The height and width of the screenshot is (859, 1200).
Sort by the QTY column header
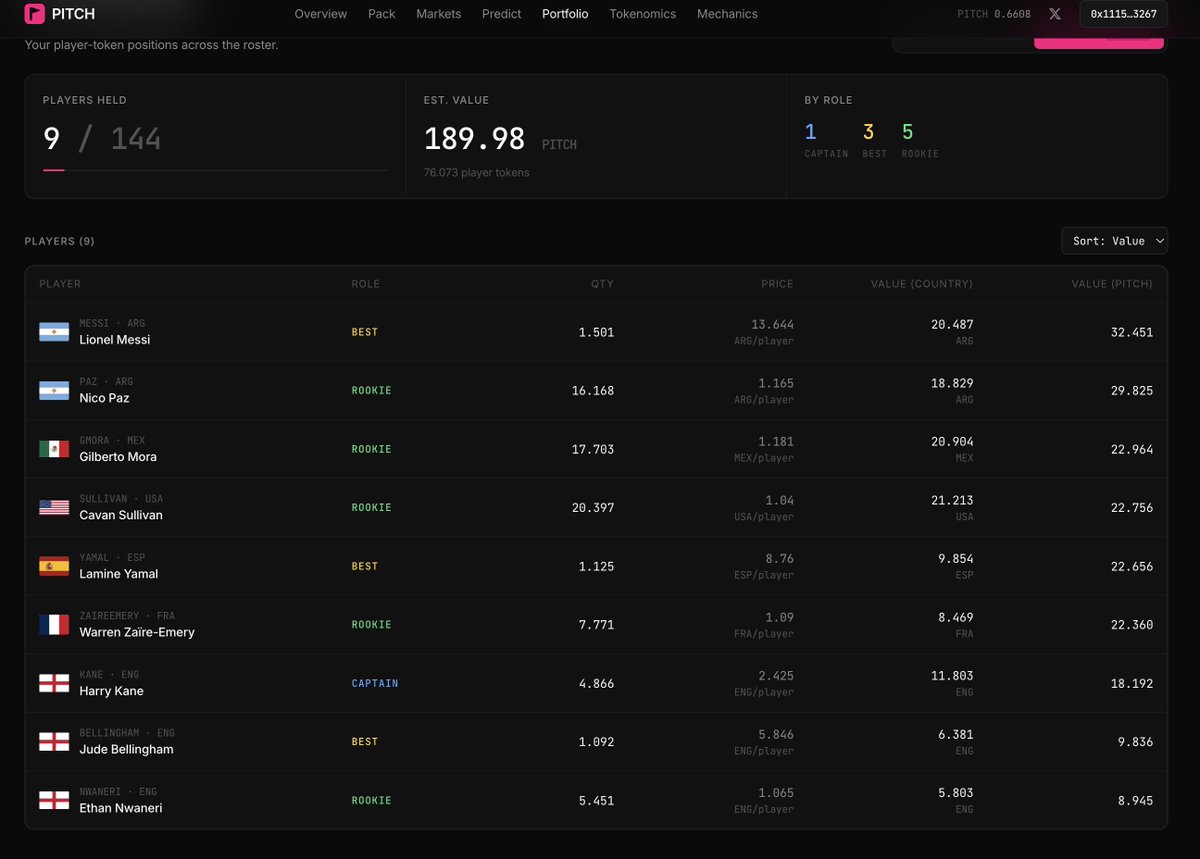(x=602, y=284)
